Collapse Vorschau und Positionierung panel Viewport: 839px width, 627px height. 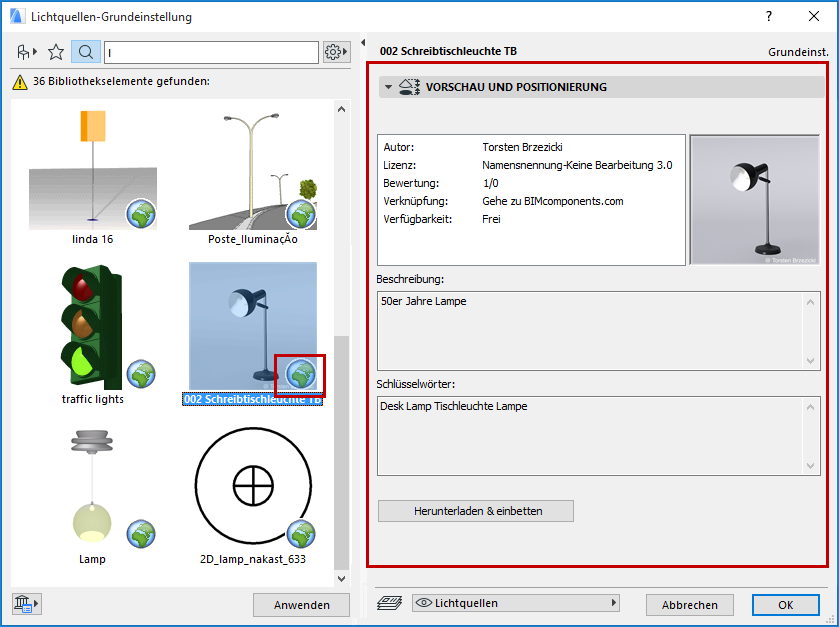click(x=388, y=87)
